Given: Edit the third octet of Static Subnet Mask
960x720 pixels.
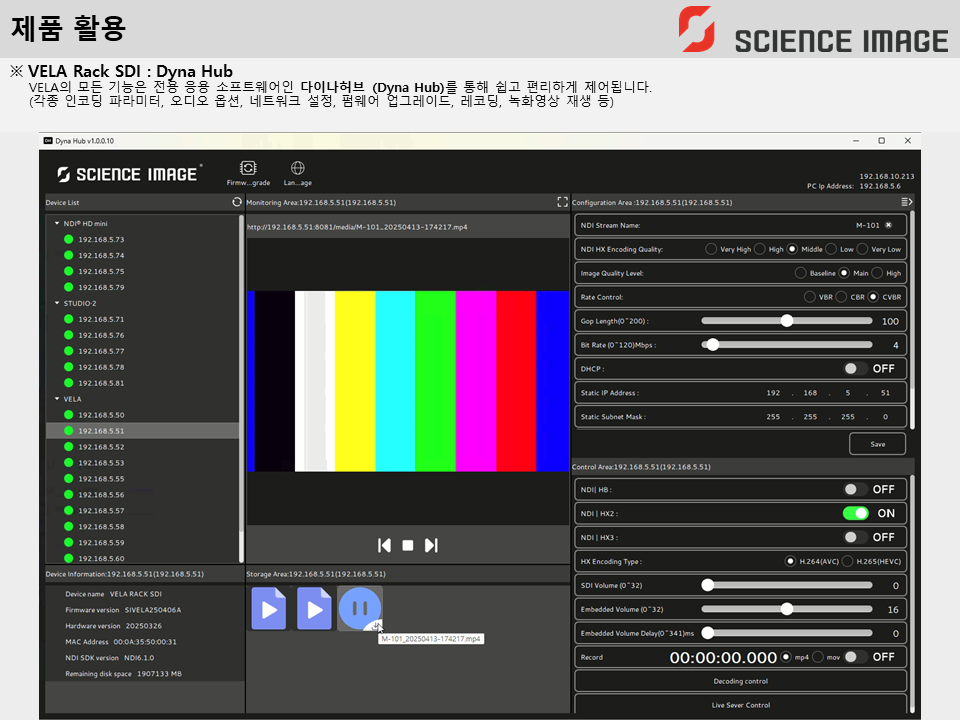Looking at the screenshot, I should [x=847, y=417].
